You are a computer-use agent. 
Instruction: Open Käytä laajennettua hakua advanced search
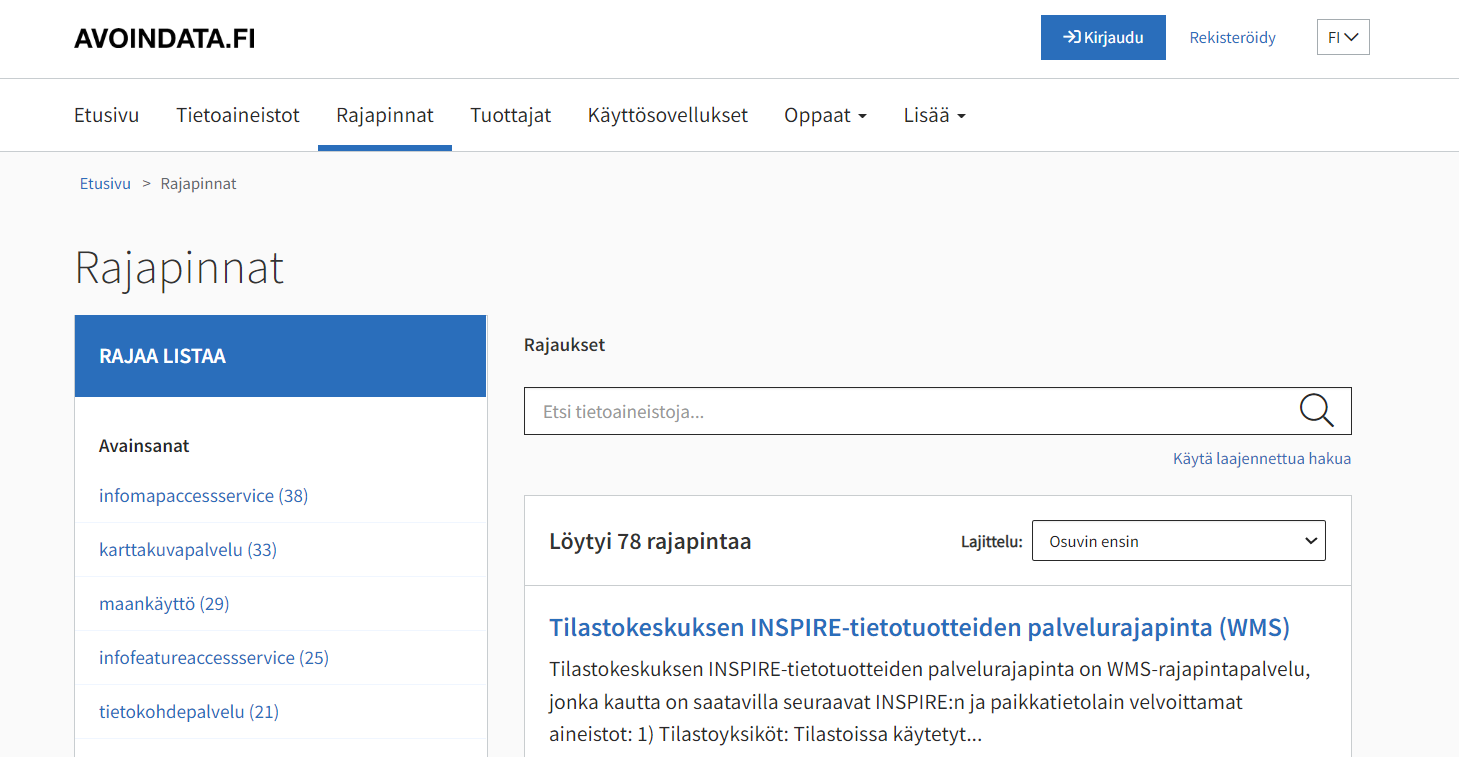tap(1262, 458)
